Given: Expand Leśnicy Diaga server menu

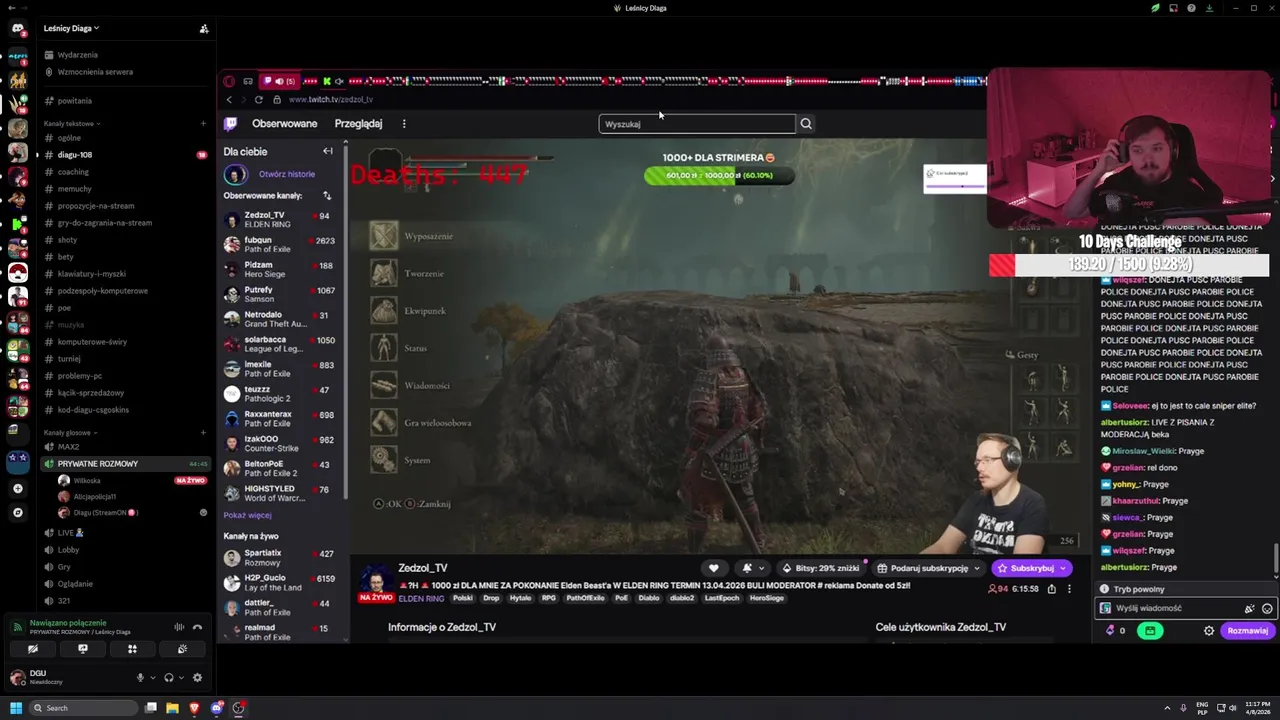Looking at the screenshot, I should (x=71, y=29).
